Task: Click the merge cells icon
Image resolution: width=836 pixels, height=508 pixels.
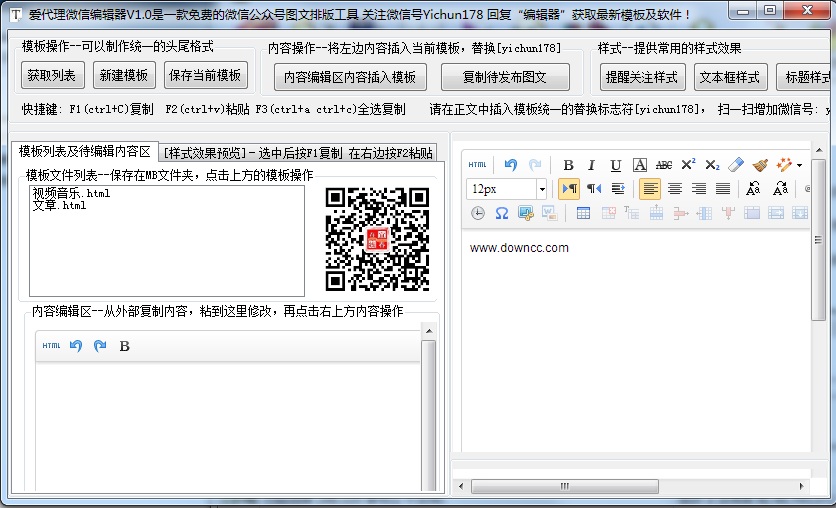Action: 752,213
